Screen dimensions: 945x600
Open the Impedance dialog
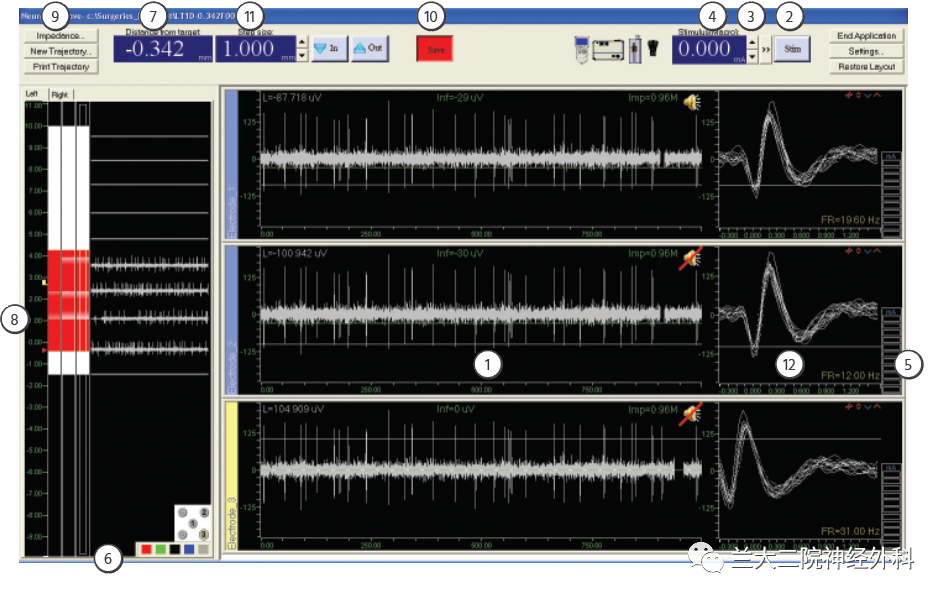(60, 36)
